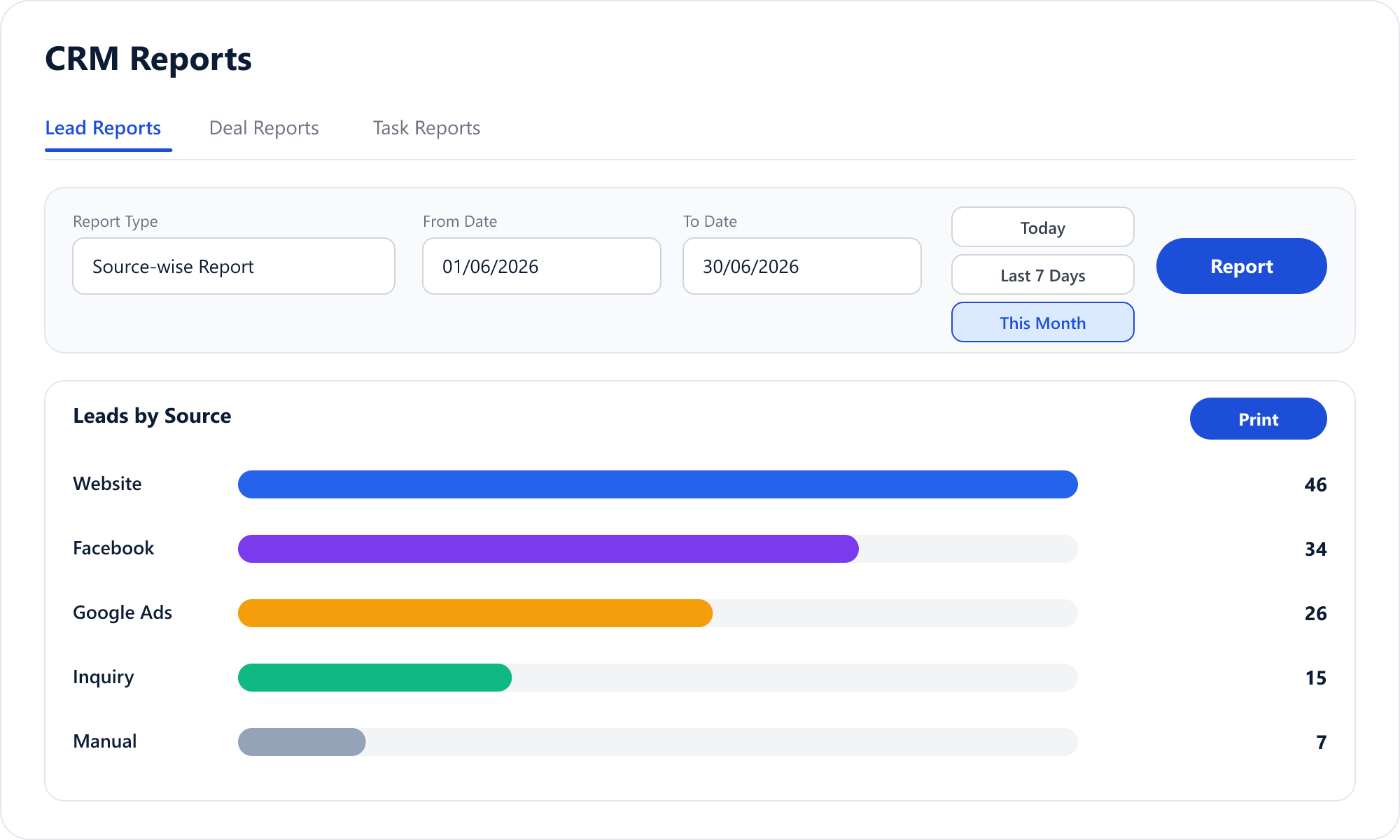This screenshot has width=1400, height=840.
Task: Click the Google Ads source label
Action: click(122, 612)
